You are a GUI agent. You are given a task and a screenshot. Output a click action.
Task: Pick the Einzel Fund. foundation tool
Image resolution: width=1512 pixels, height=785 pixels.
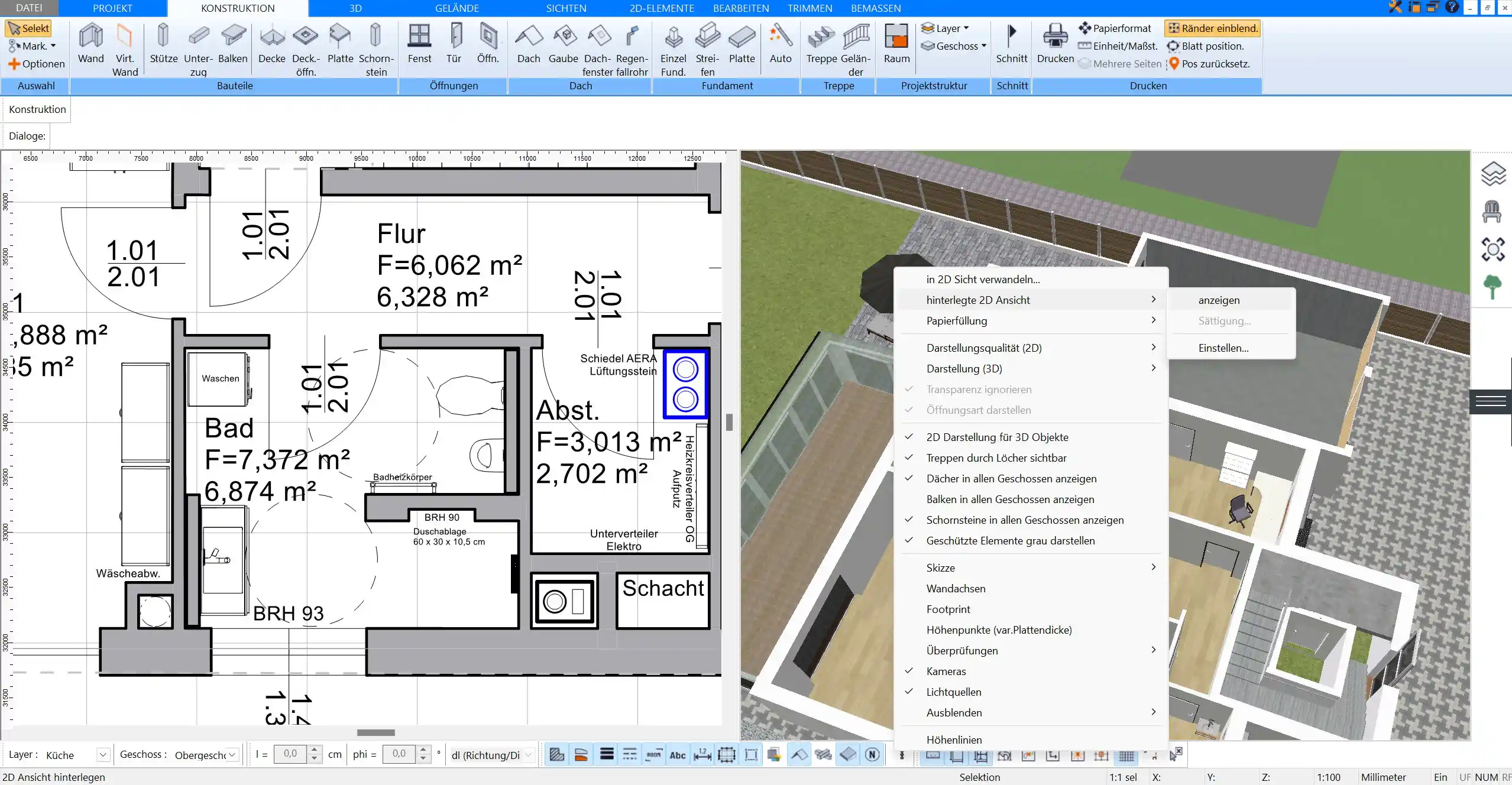point(673,50)
